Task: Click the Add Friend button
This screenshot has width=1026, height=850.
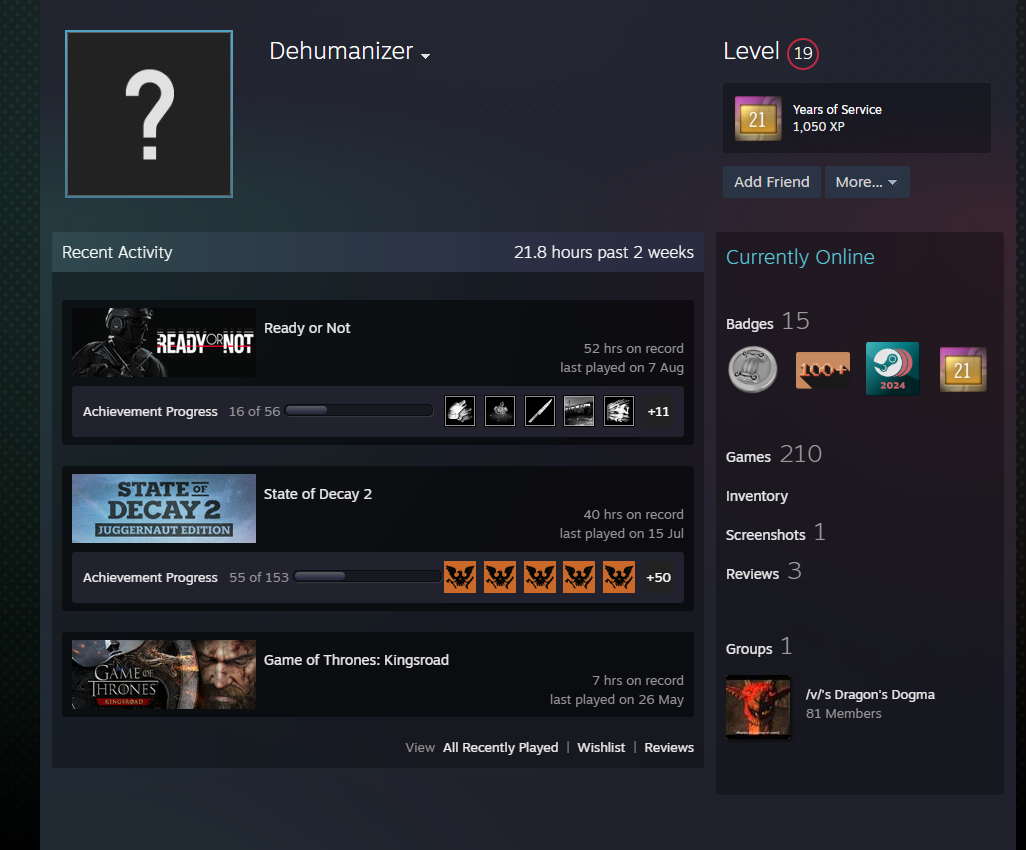Action: pos(771,182)
